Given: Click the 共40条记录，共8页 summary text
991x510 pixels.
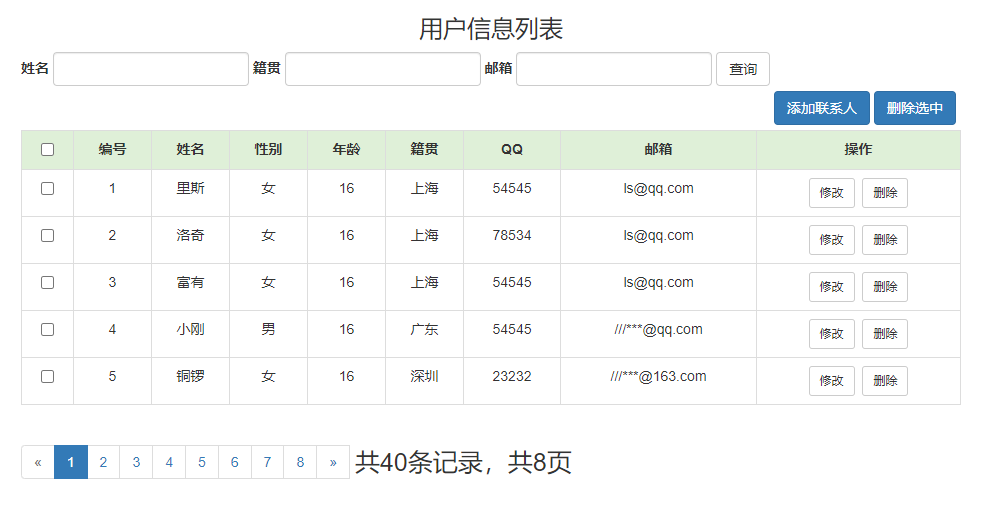Looking at the screenshot, I should click(463, 462).
